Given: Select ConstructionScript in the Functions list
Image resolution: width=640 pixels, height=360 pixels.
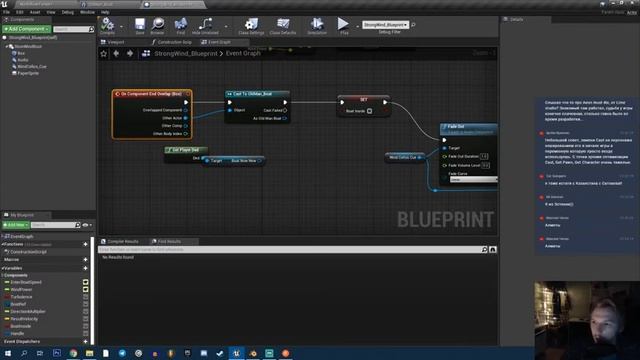Looking at the screenshot, I should pos(28,252).
